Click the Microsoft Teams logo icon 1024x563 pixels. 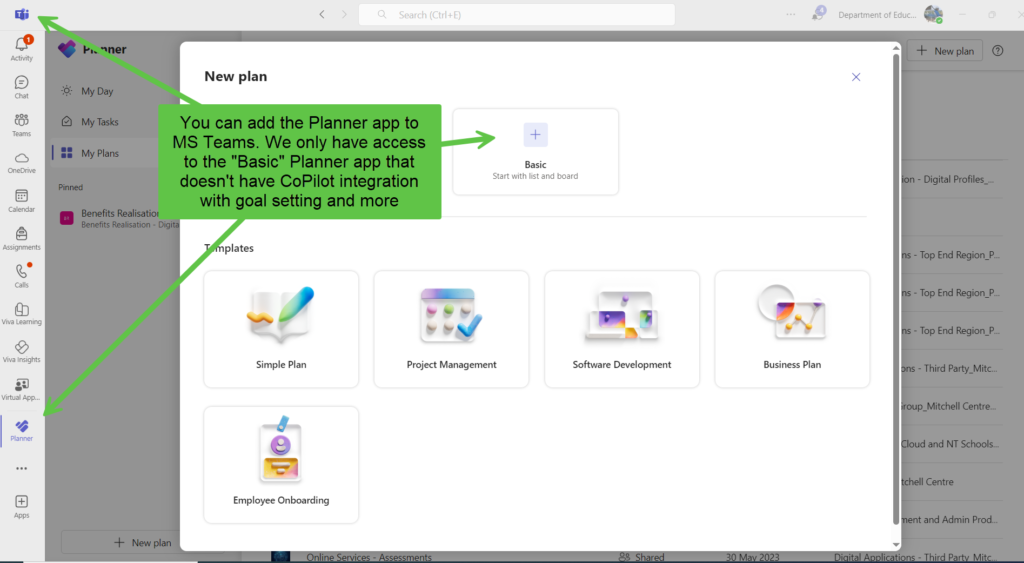click(22, 14)
